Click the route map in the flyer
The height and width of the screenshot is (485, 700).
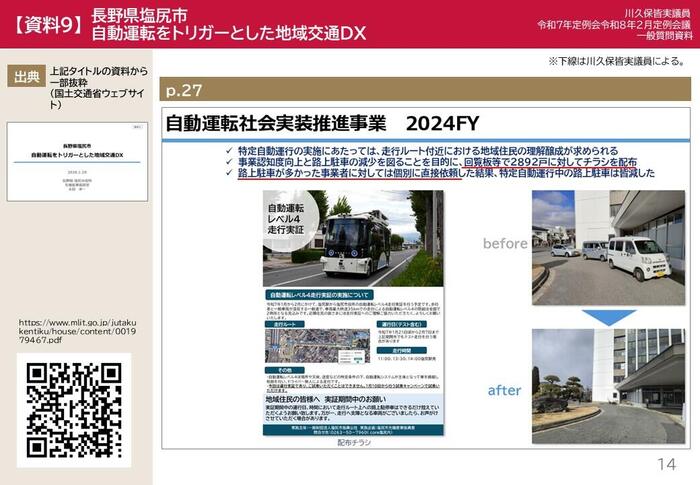(303, 345)
